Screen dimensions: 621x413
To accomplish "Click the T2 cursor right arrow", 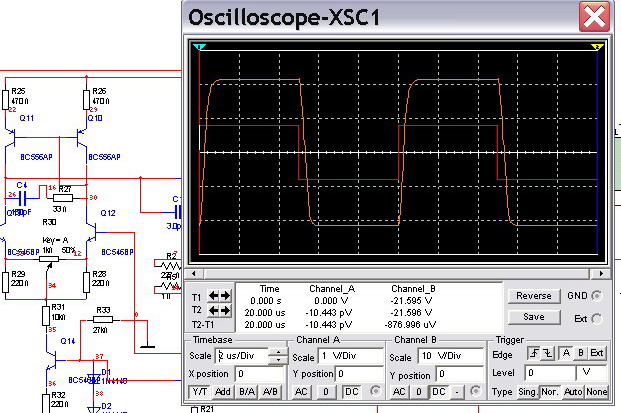I will [x=227, y=309].
